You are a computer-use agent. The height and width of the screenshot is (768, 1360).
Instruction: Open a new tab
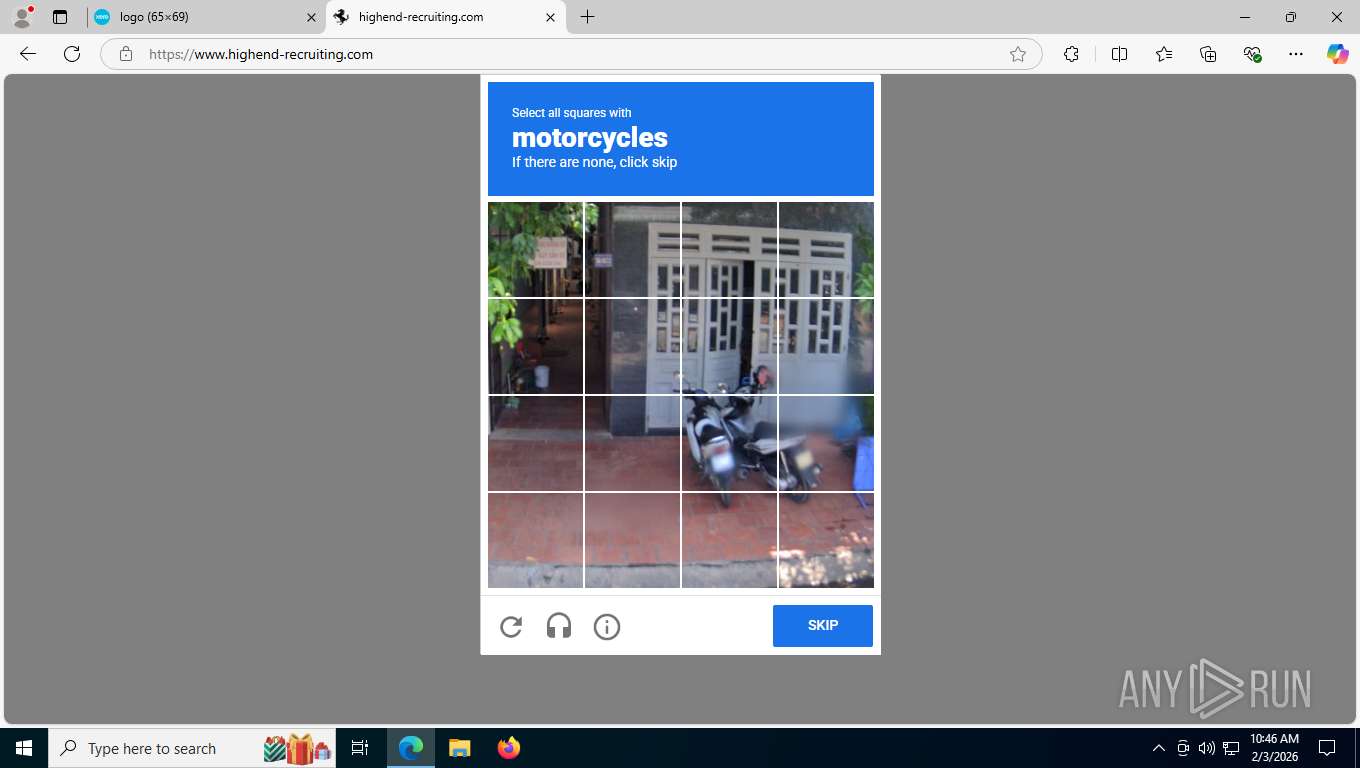click(587, 17)
